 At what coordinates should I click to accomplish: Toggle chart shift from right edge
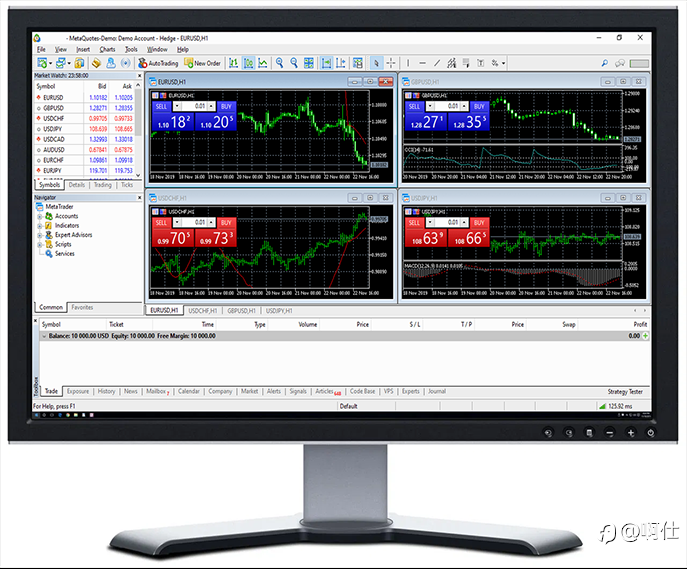341,63
